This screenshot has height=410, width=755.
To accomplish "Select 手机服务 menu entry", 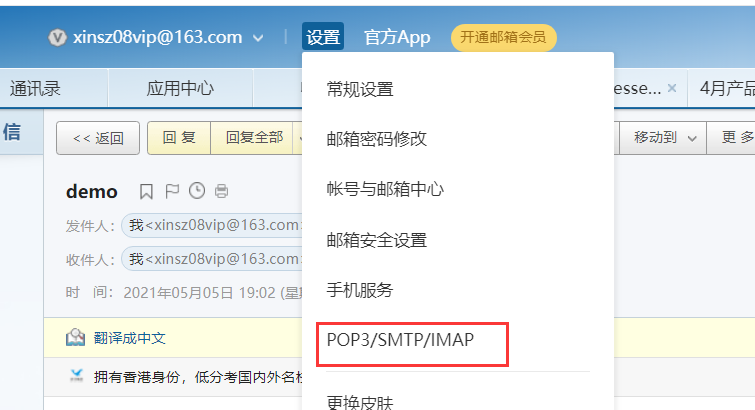I will pos(360,290).
